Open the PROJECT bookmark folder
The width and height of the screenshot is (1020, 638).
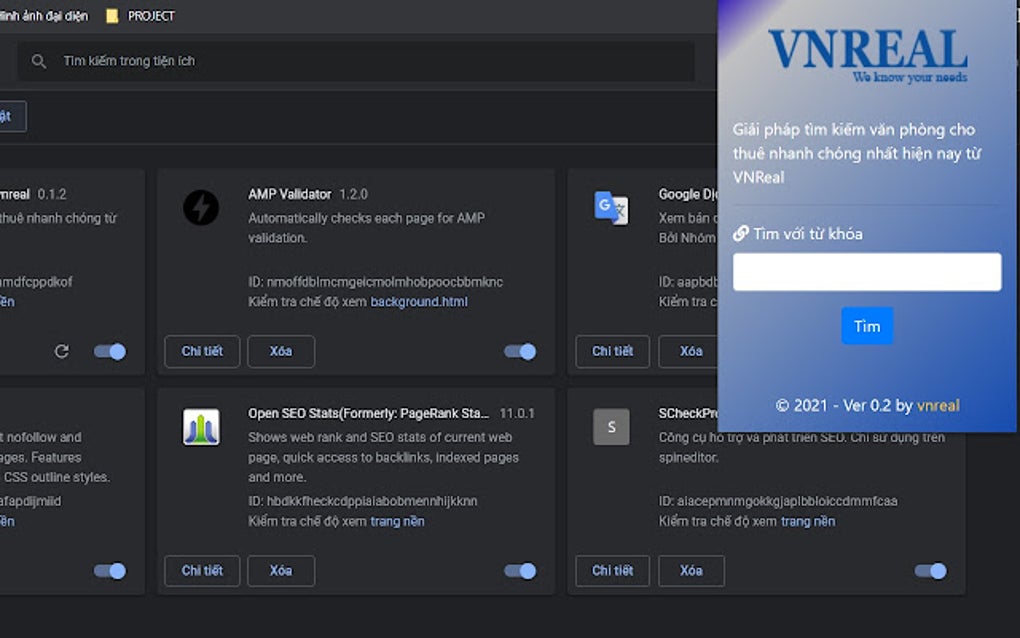point(141,16)
